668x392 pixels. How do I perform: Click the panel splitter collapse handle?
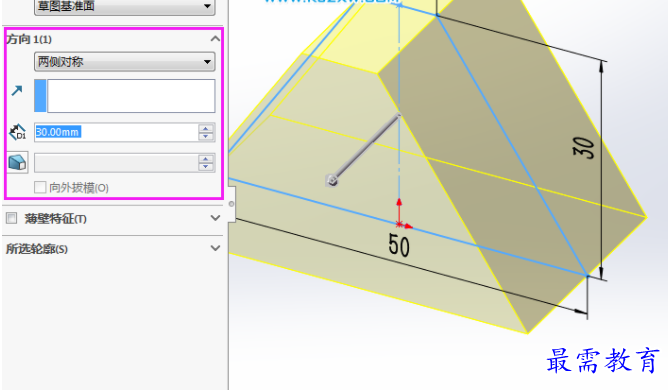(231, 204)
